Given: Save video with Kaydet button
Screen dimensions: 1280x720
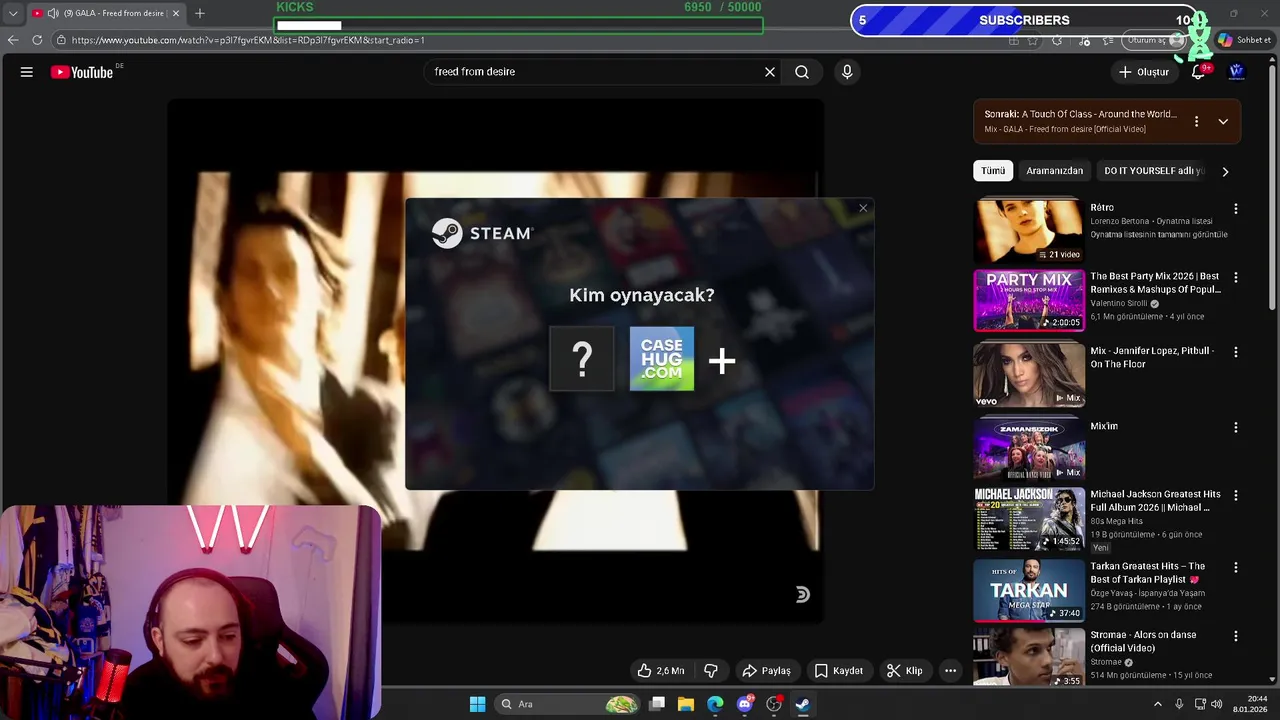Looking at the screenshot, I should click(x=838, y=671).
